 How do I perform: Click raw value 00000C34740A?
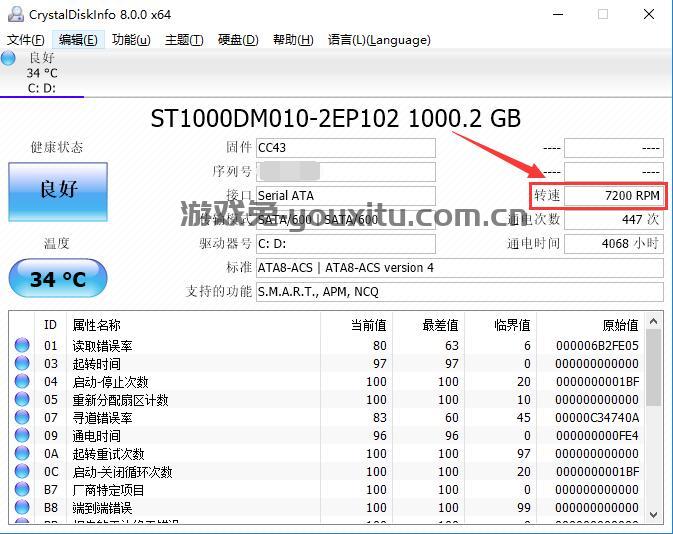click(x=597, y=418)
